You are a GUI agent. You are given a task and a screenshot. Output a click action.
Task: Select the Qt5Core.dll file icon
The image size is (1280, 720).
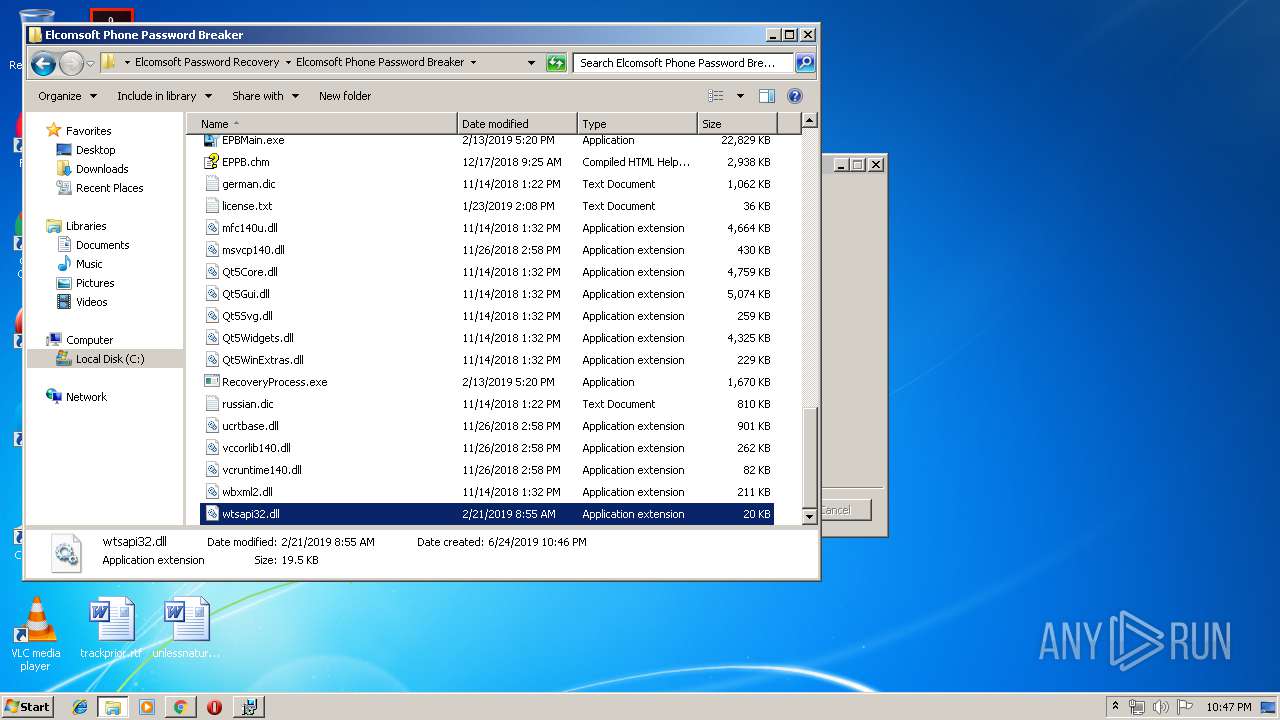click(211, 272)
